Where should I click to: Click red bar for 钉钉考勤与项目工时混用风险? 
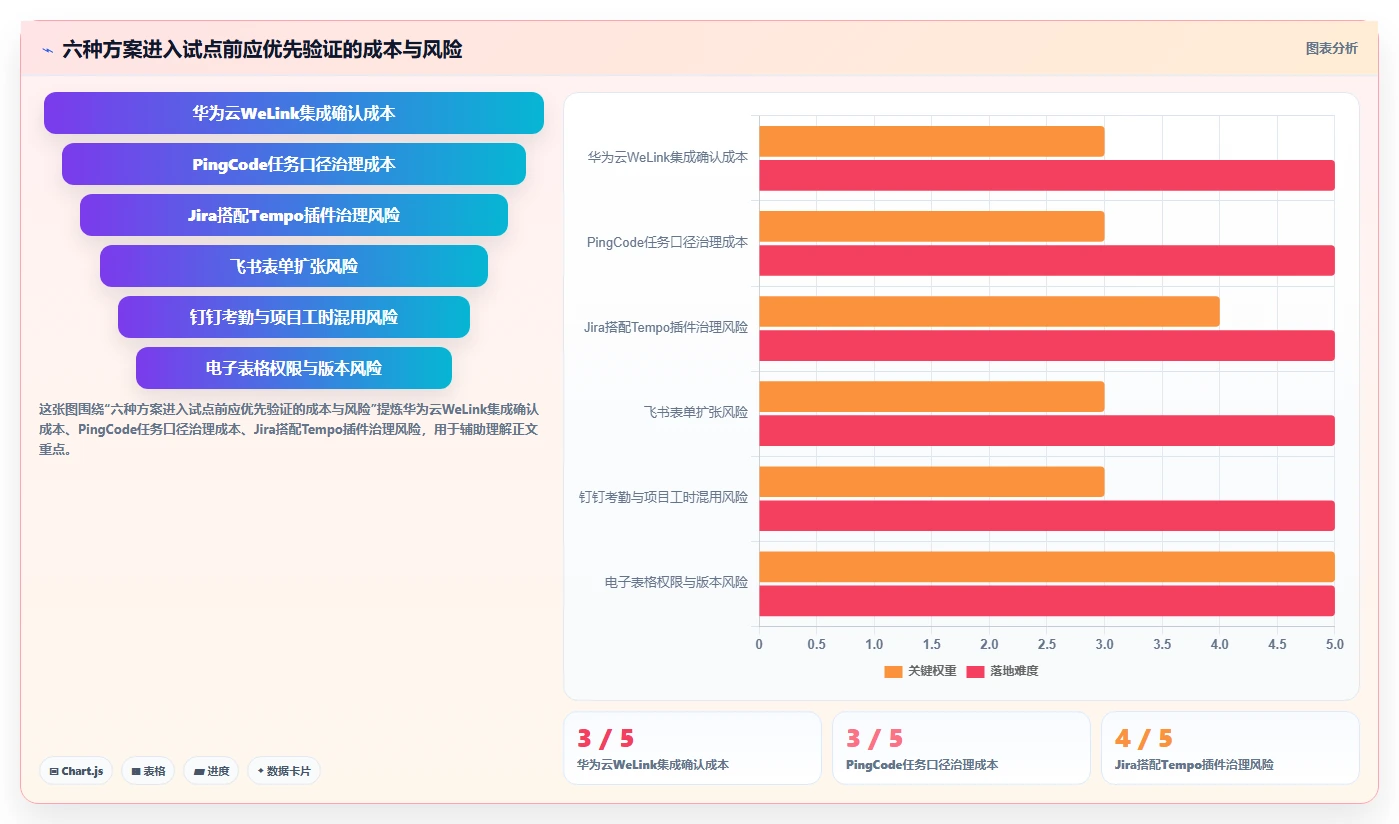click(x=1046, y=515)
